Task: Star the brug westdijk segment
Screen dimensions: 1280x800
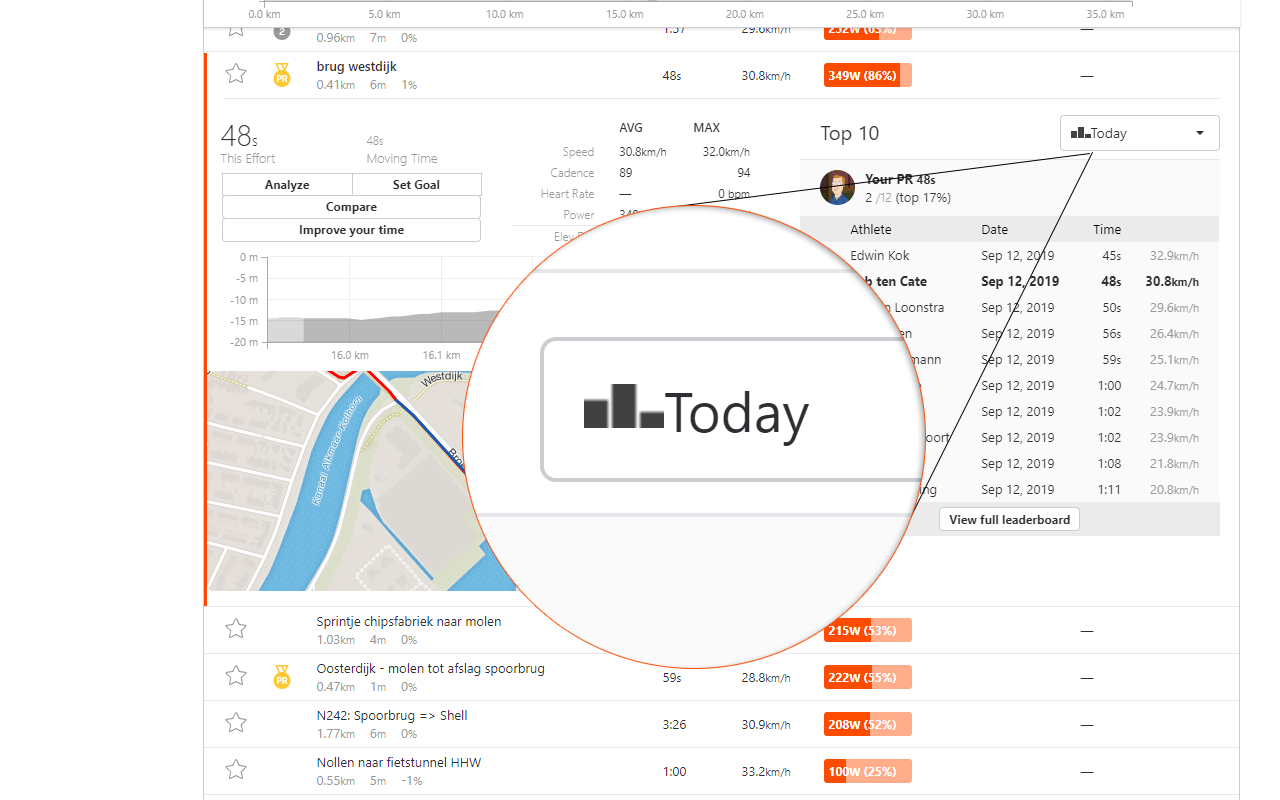Action: [235, 74]
